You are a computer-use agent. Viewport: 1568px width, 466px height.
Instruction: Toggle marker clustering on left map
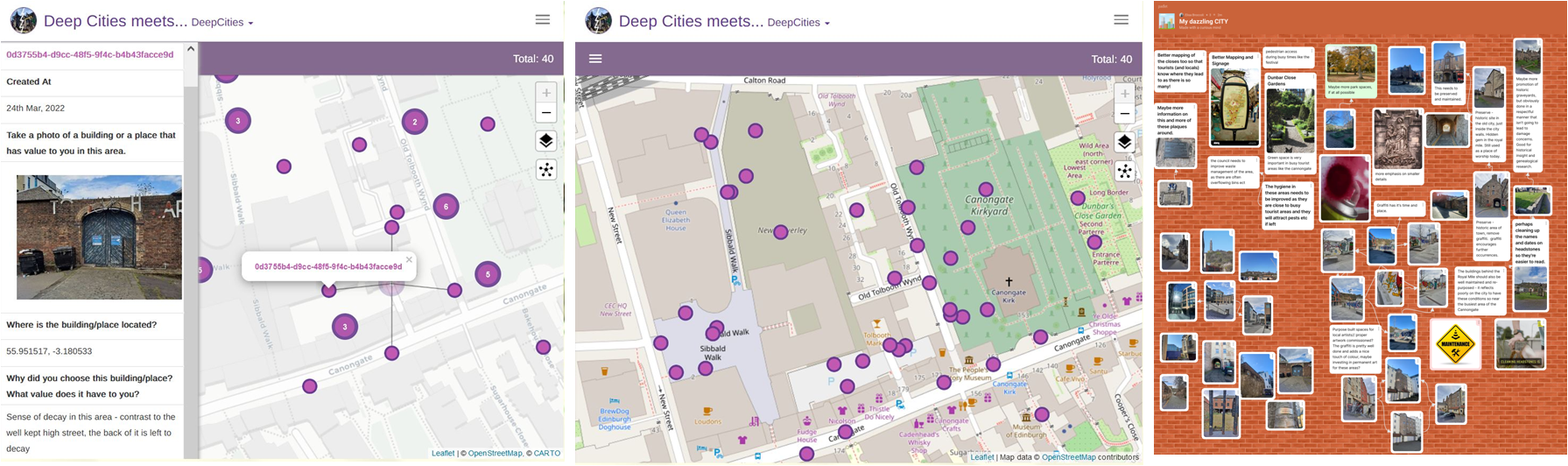[x=546, y=170]
